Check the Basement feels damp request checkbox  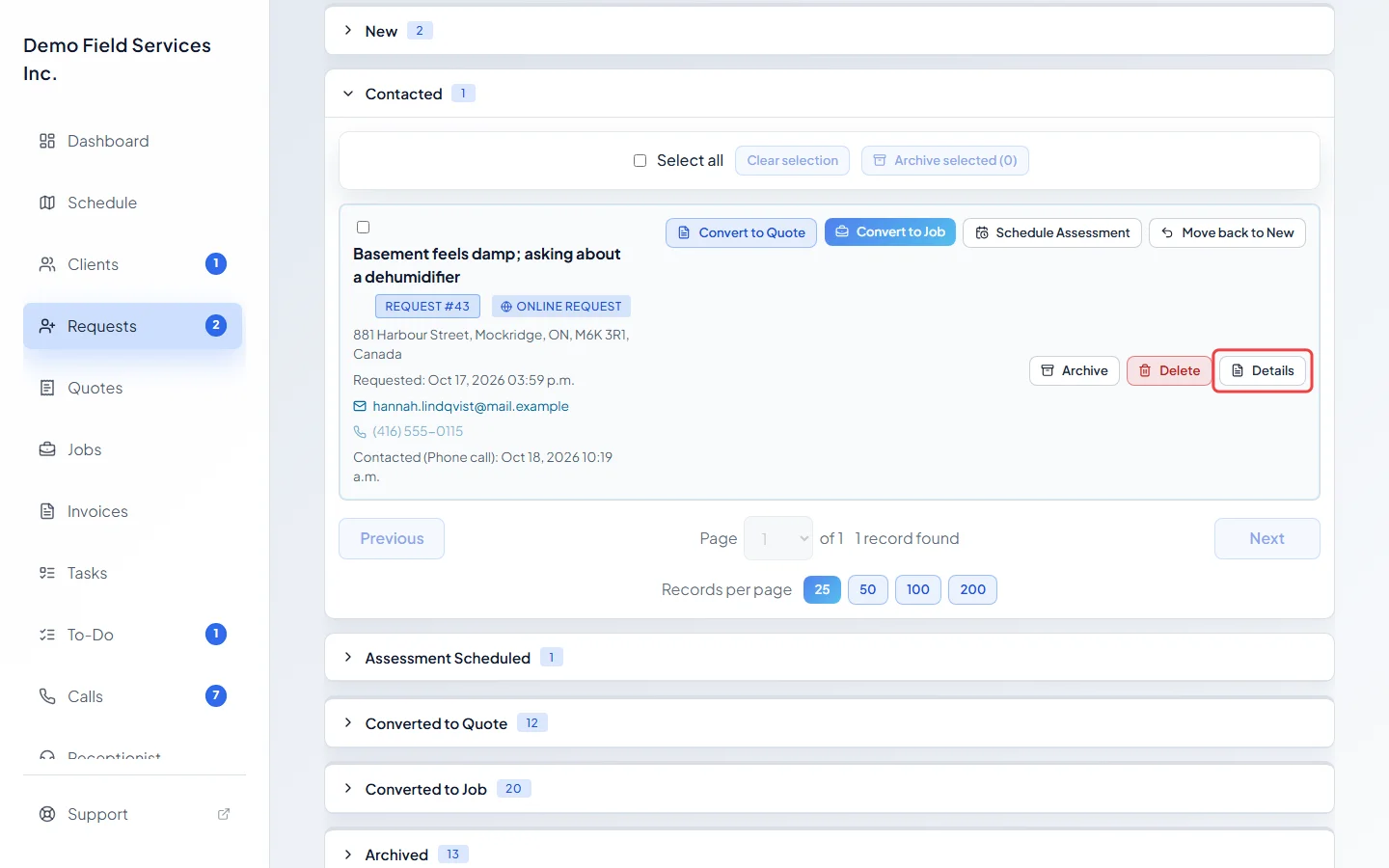point(364,228)
